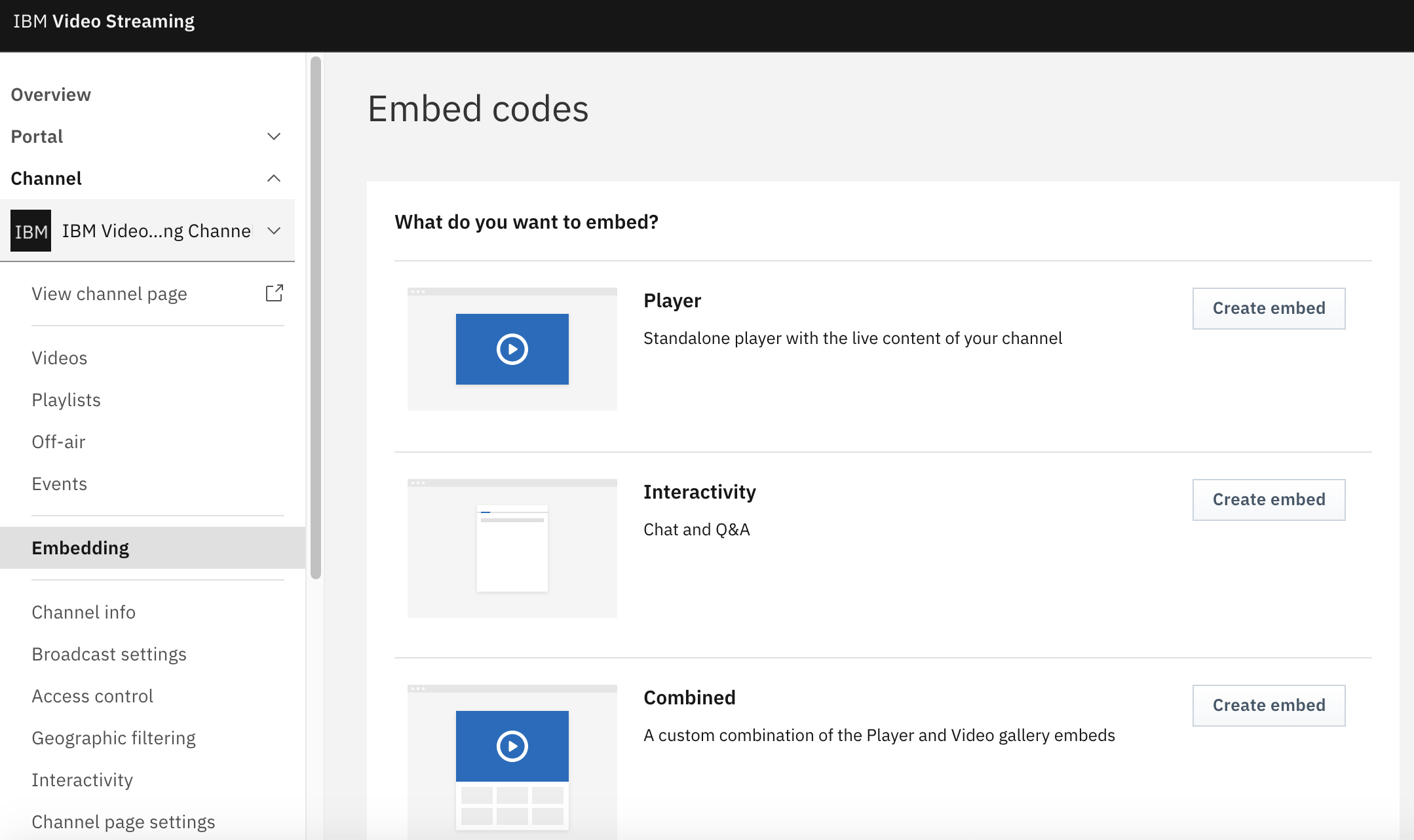
Task: Click the View channel page link
Action: [109, 294]
